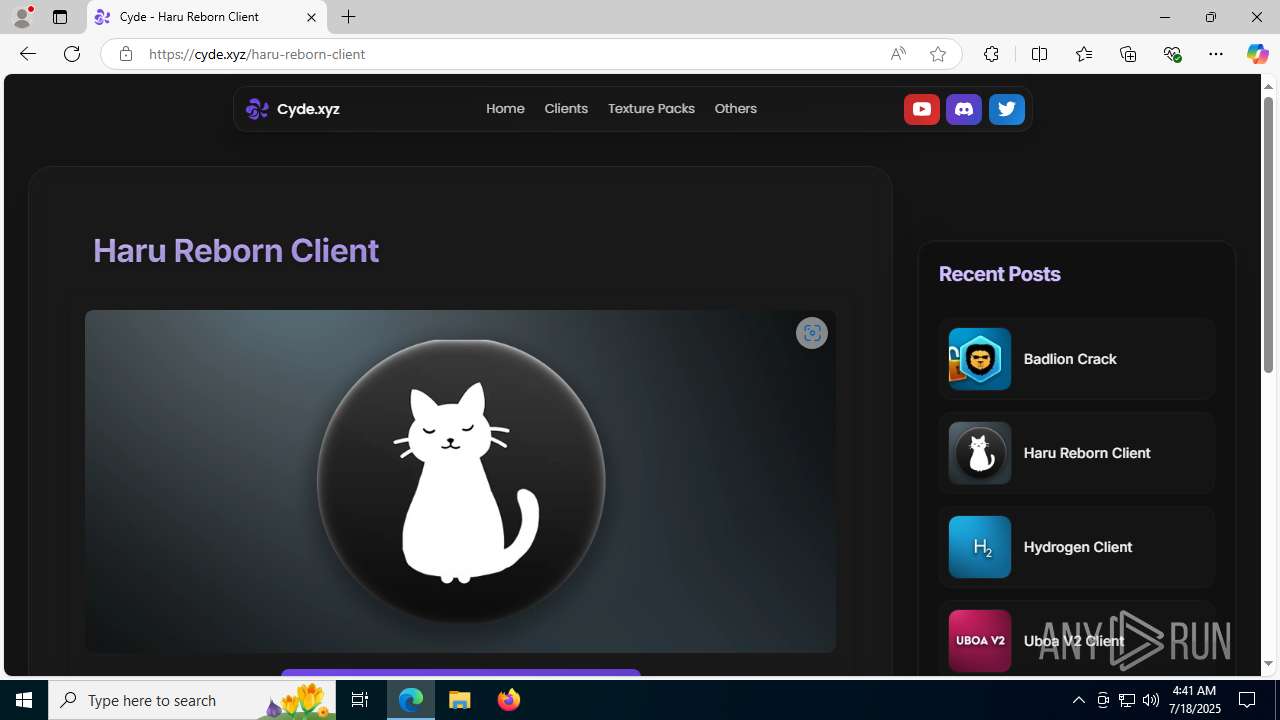1280x720 pixels.
Task: Open Others menu item
Action: (x=735, y=109)
